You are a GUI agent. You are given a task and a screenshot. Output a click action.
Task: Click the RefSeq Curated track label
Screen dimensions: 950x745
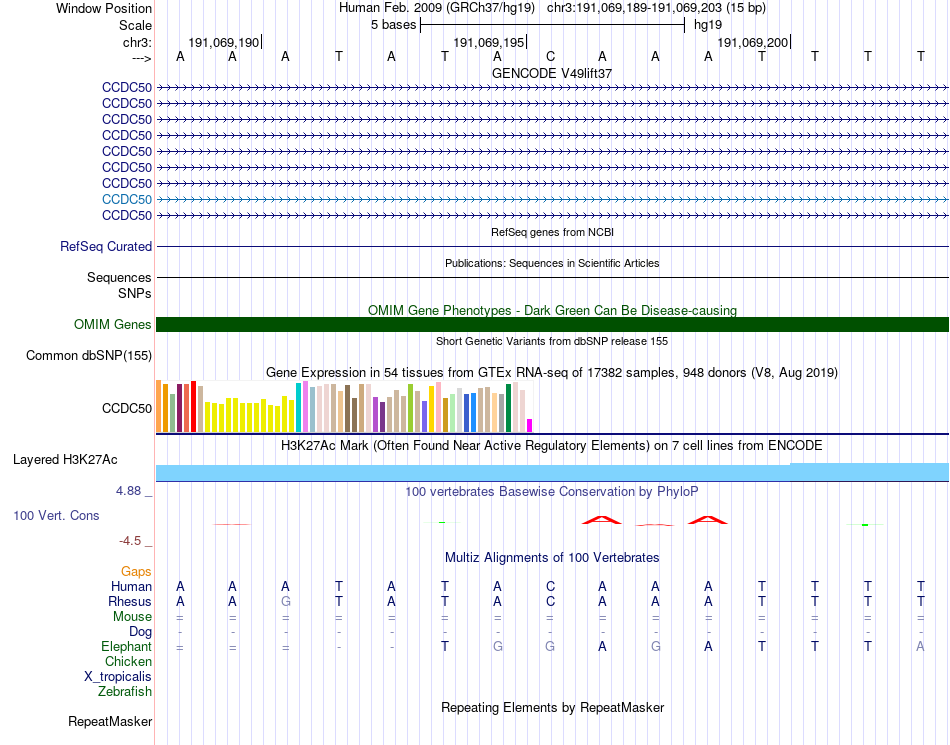point(105,247)
